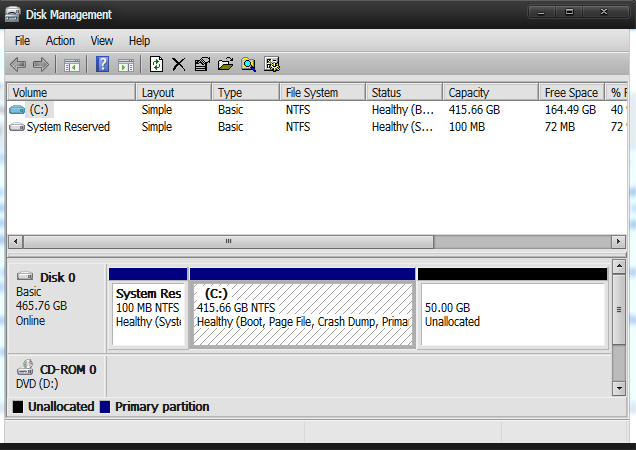Click the Healthy (S... status cell
This screenshot has height=450, width=636.
tap(402, 127)
